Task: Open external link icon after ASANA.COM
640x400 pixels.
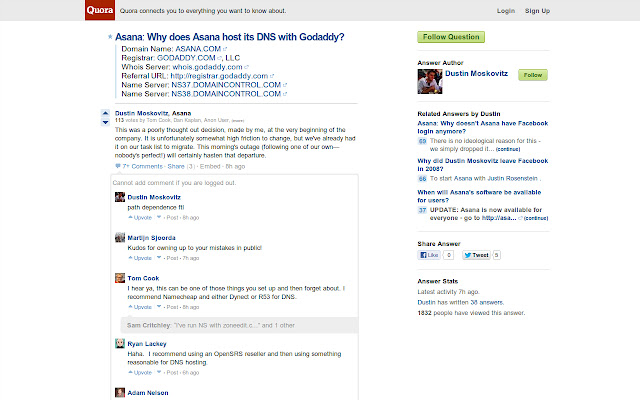Action: point(225,49)
